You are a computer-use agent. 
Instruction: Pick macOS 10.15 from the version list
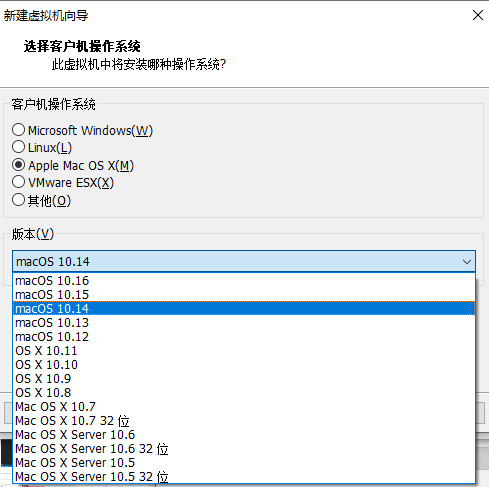pyautogui.click(x=244, y=295)
